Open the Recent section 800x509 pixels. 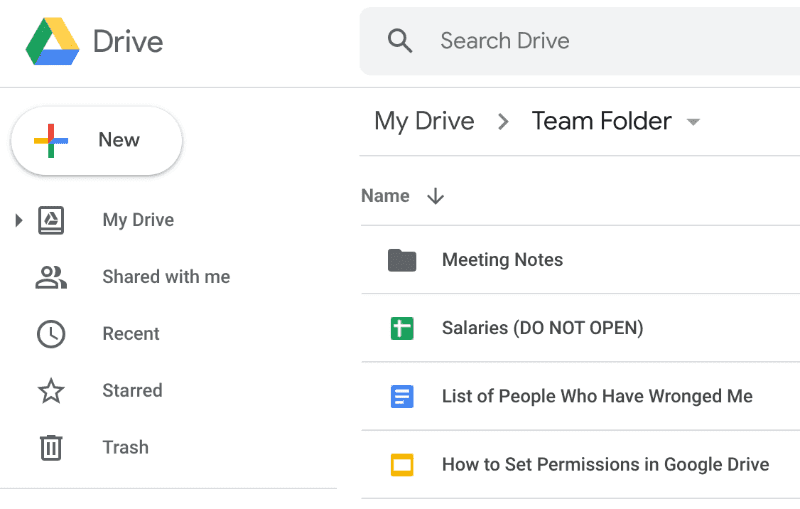[131, 334]
